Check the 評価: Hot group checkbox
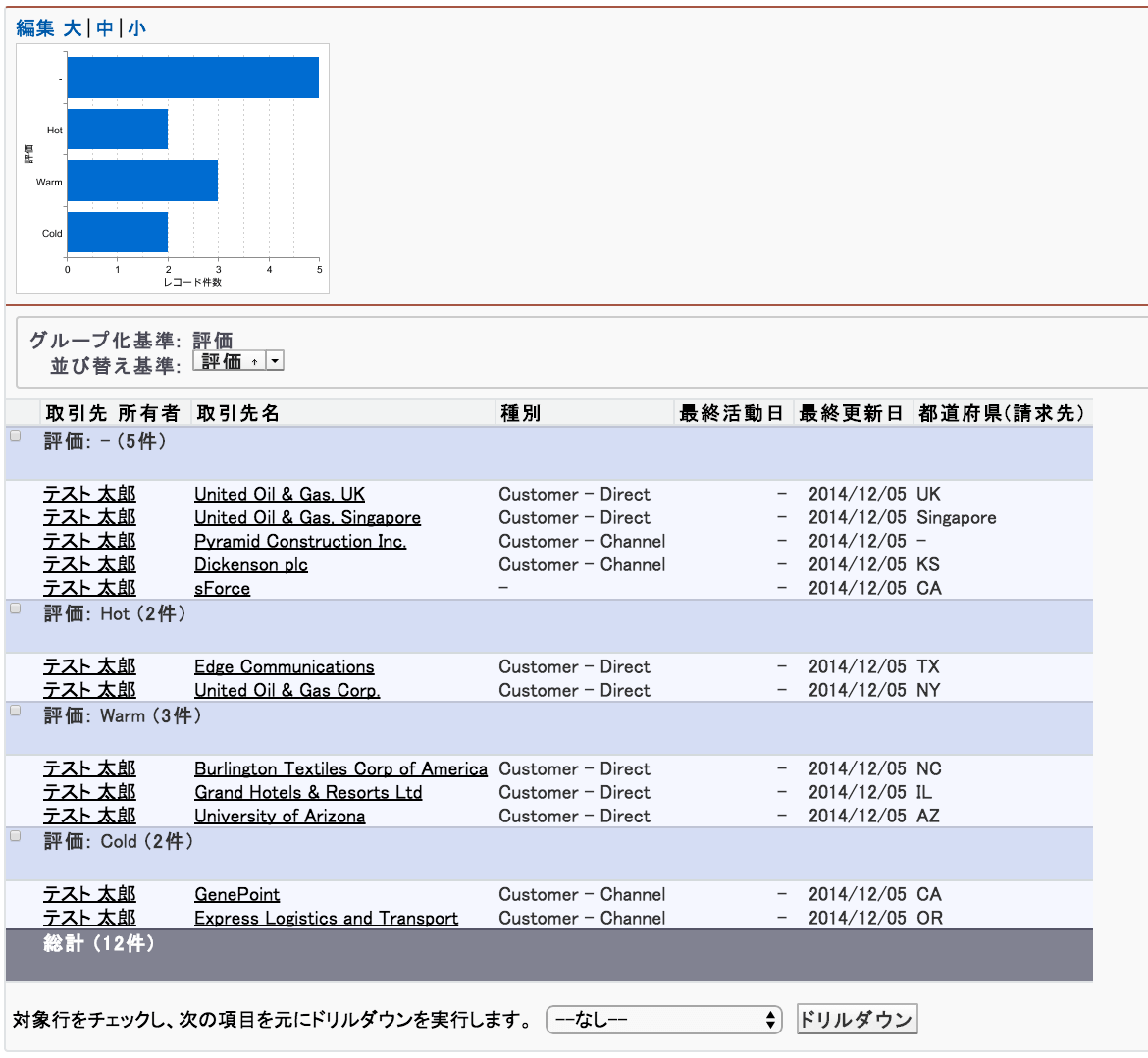The width and height of the screenshot is (1148, 1058). pos(16,608)
